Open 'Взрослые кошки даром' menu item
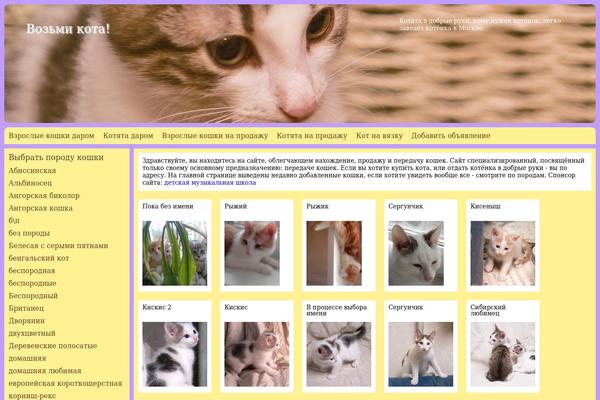The image size is (600, 400). [52, 136]
